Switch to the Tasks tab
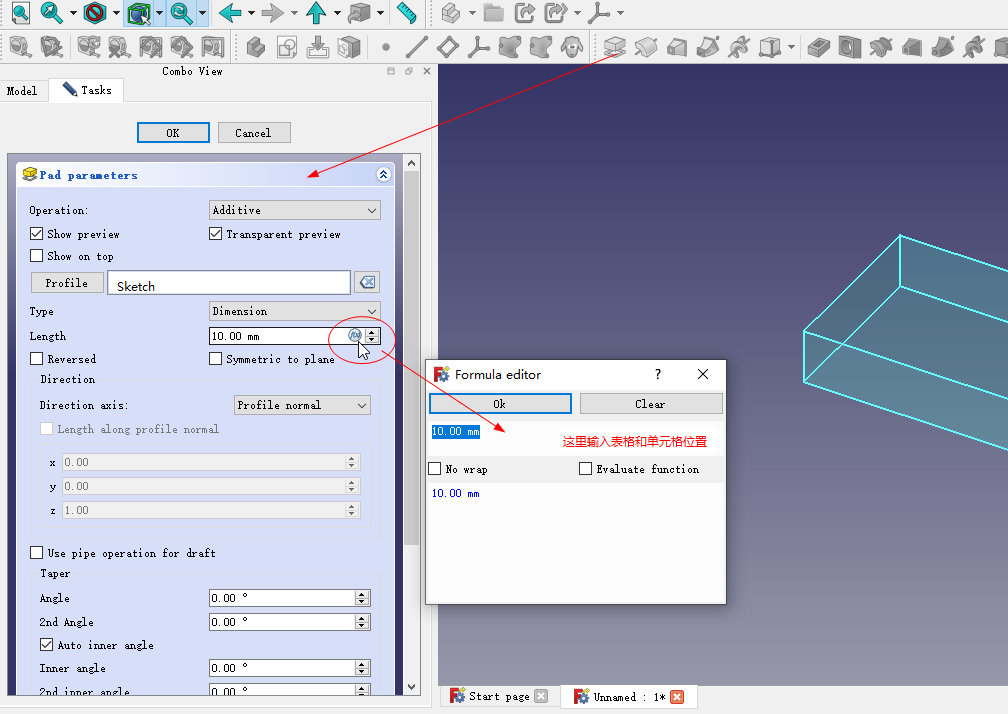Image resolution: width=1008 pixels, height=714 pixels. coord(87,90)
